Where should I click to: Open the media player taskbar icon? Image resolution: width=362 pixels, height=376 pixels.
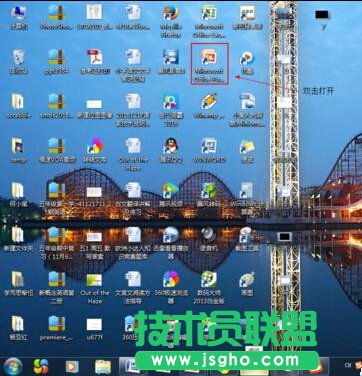(72, 367)
